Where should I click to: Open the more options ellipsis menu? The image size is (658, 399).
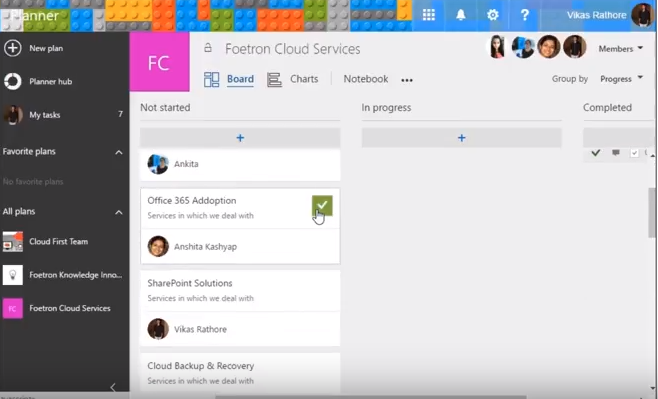407,80
